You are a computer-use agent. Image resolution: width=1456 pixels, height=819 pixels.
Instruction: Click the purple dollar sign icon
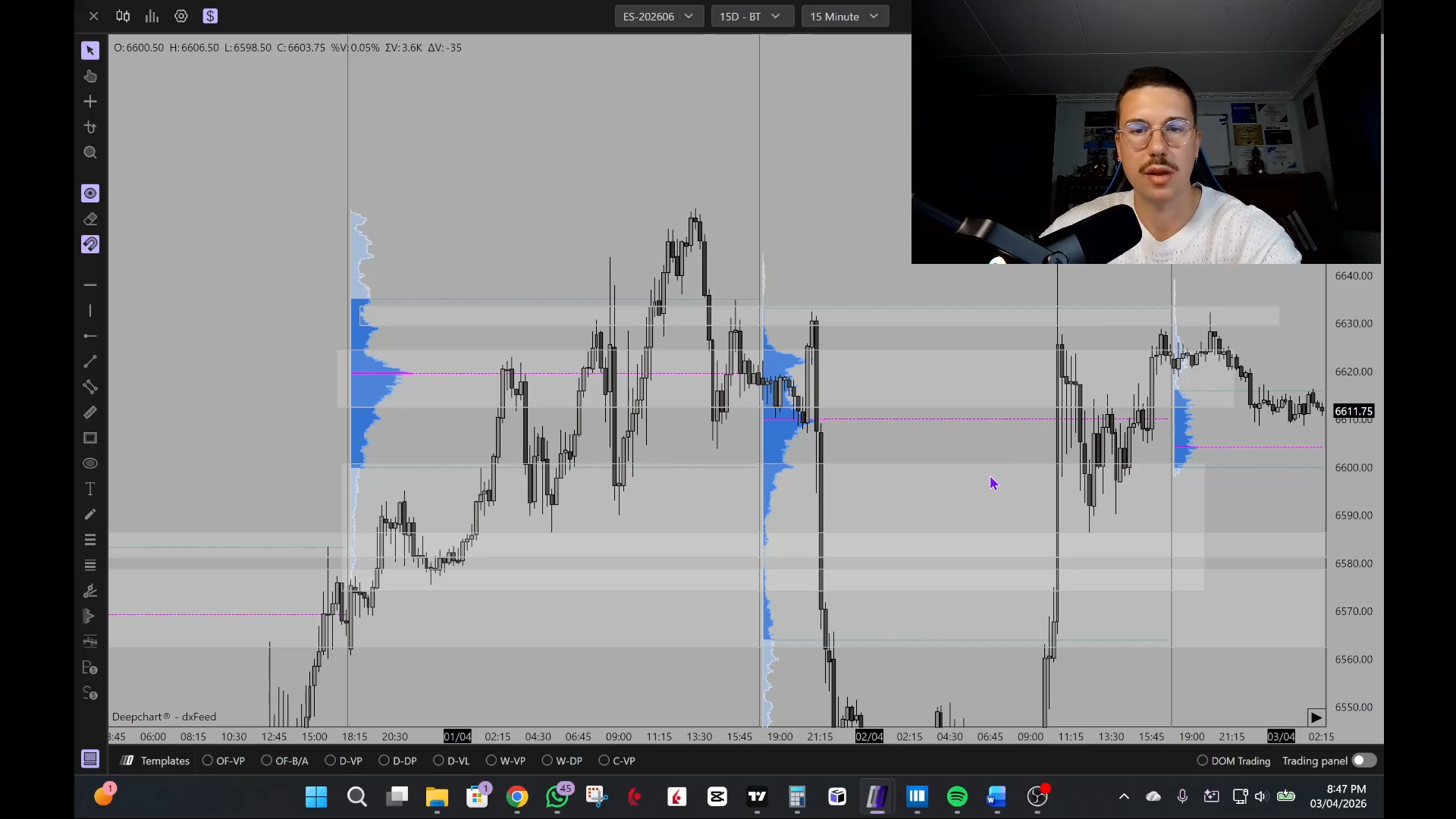[210, 16]
